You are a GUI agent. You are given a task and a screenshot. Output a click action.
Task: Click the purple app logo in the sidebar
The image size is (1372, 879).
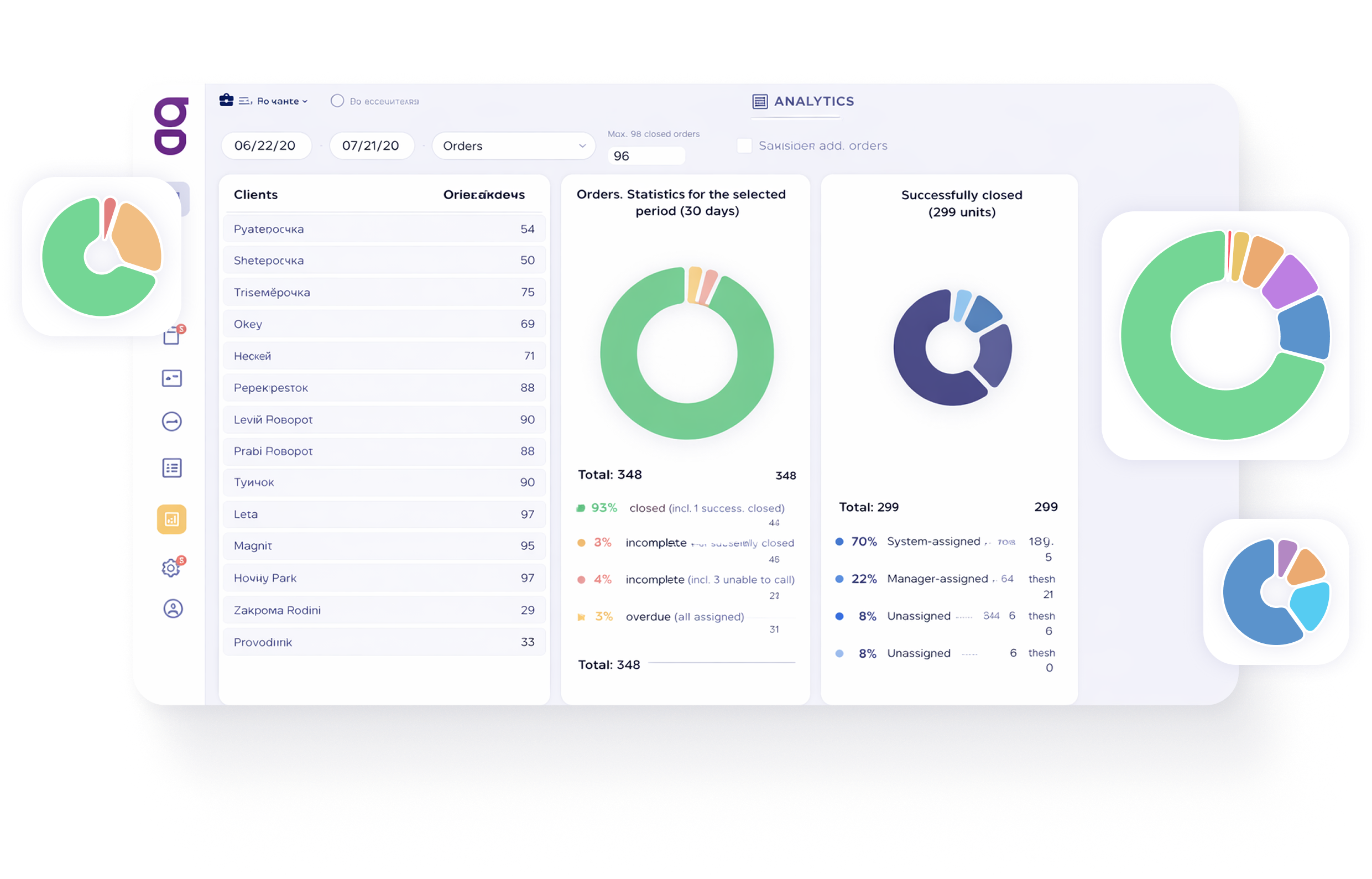170,126
